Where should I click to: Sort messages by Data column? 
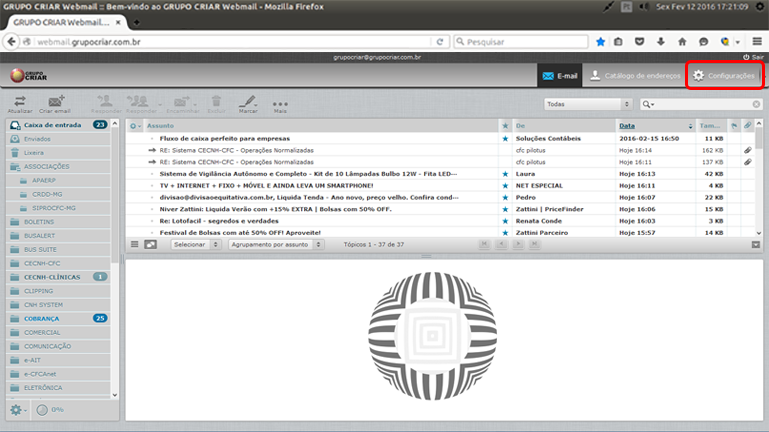(627, 126)
